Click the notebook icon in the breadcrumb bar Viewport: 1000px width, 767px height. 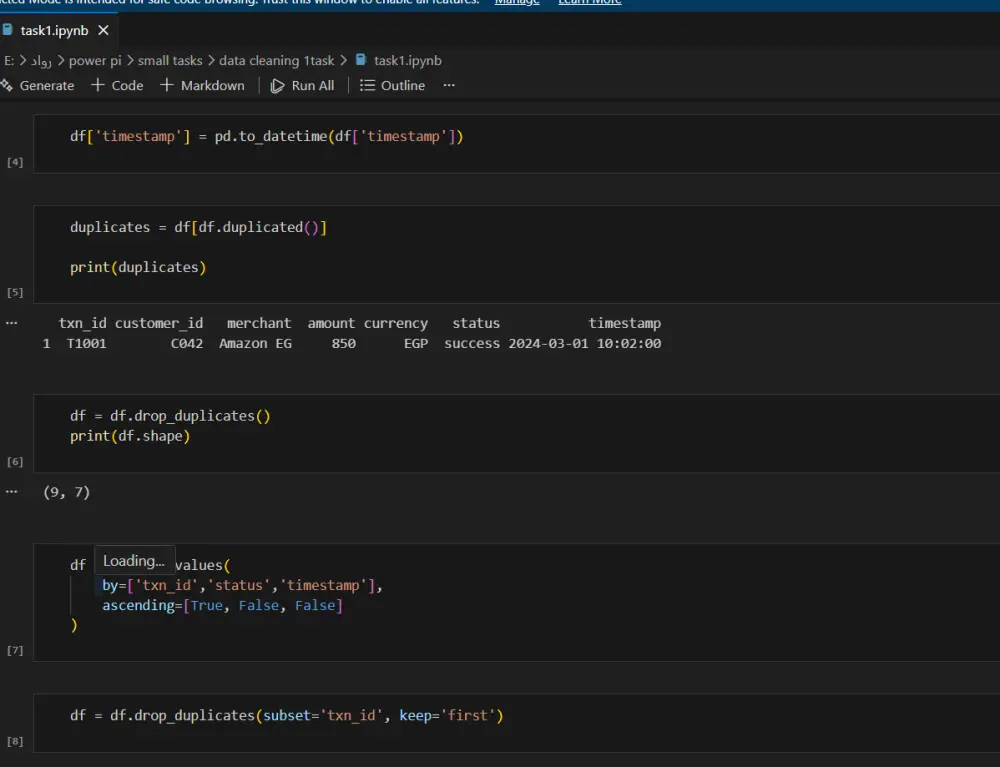click(359, 60)
